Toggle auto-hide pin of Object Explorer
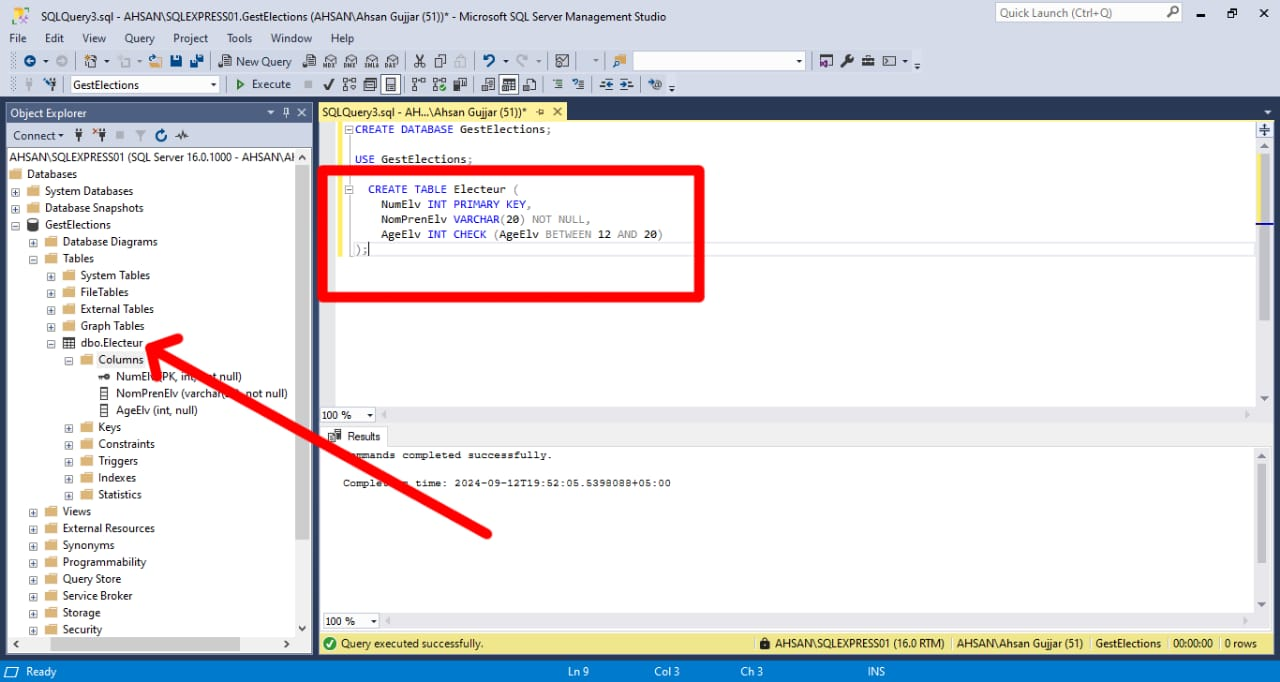Screen dimensions: 1280x682 [x=286, y=113]
